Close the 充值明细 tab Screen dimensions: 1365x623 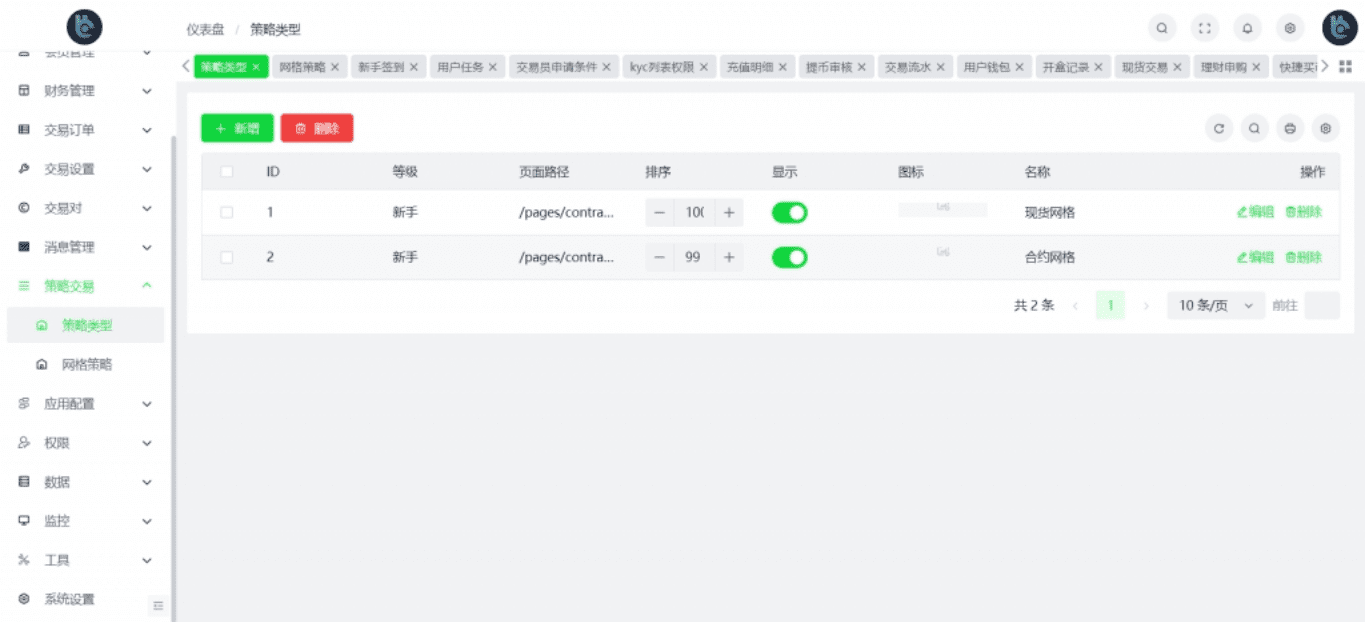(x=783, y=67)
